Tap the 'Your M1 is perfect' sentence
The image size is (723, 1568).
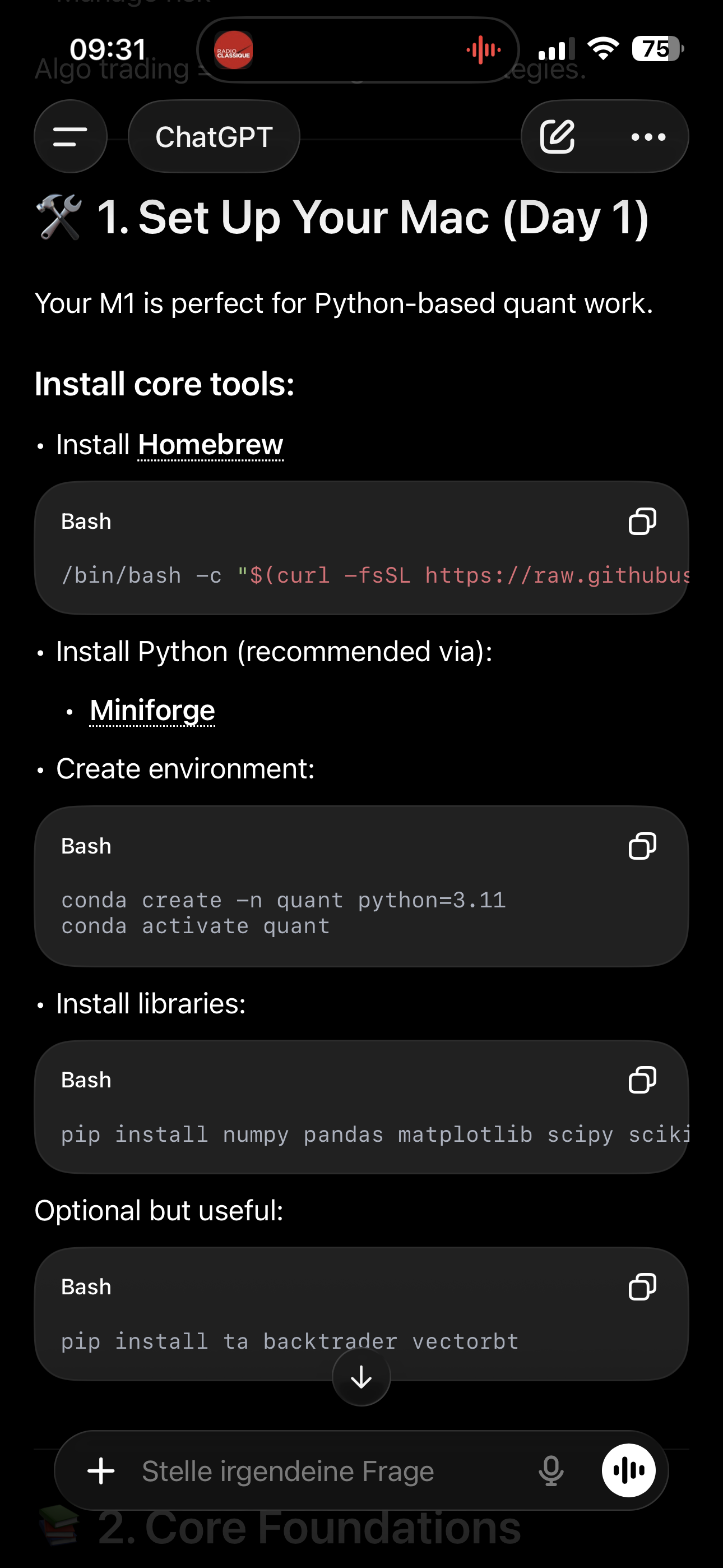click(x=344, y=303)
